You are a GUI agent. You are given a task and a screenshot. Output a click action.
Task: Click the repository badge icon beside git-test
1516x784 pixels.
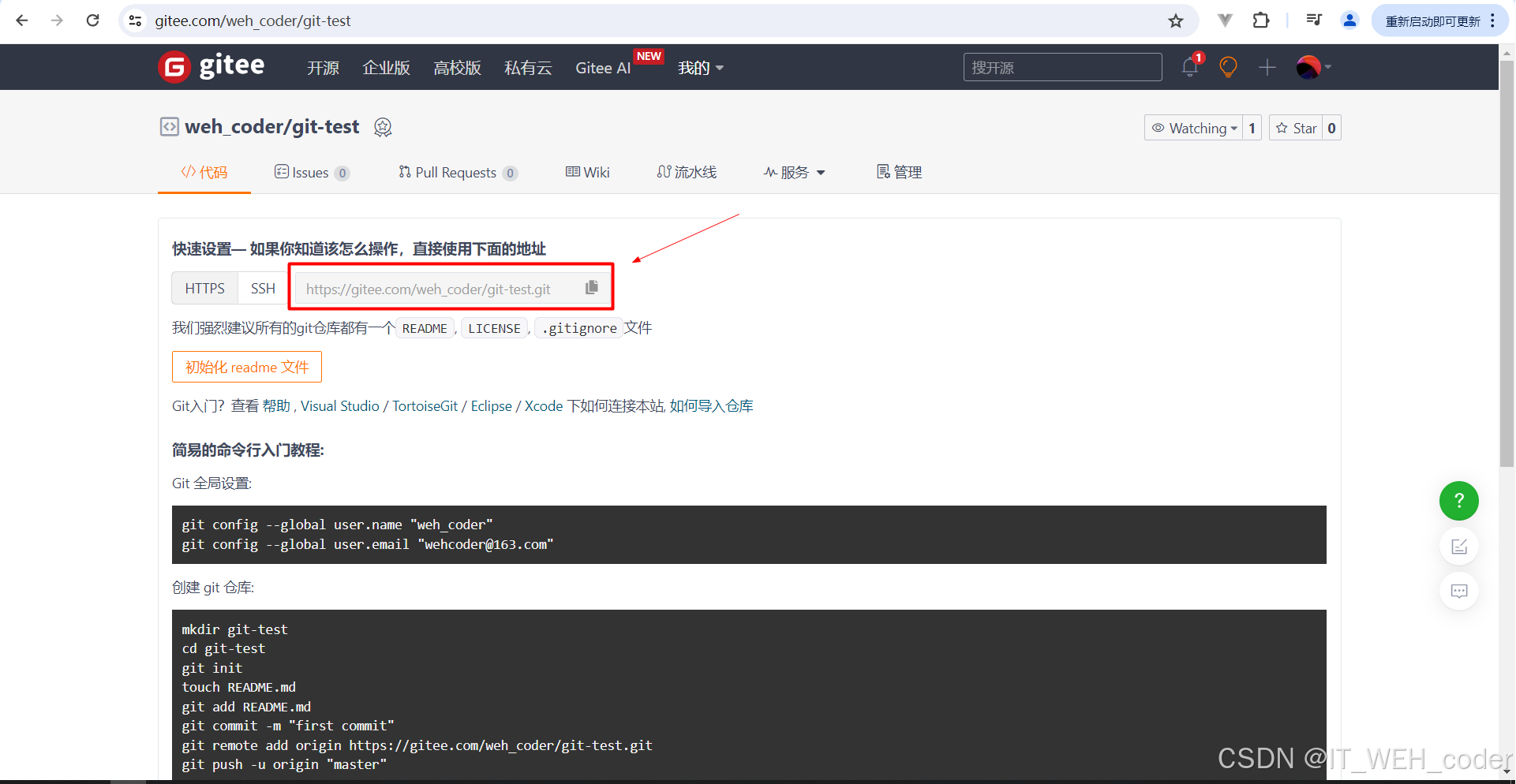(x=383, y=127)
